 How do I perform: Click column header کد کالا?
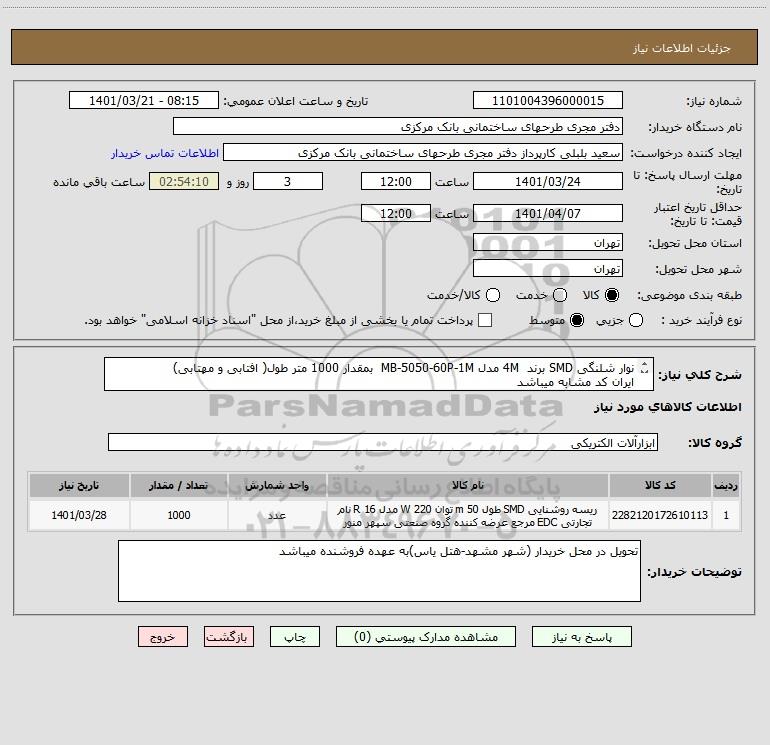[660, 485]
